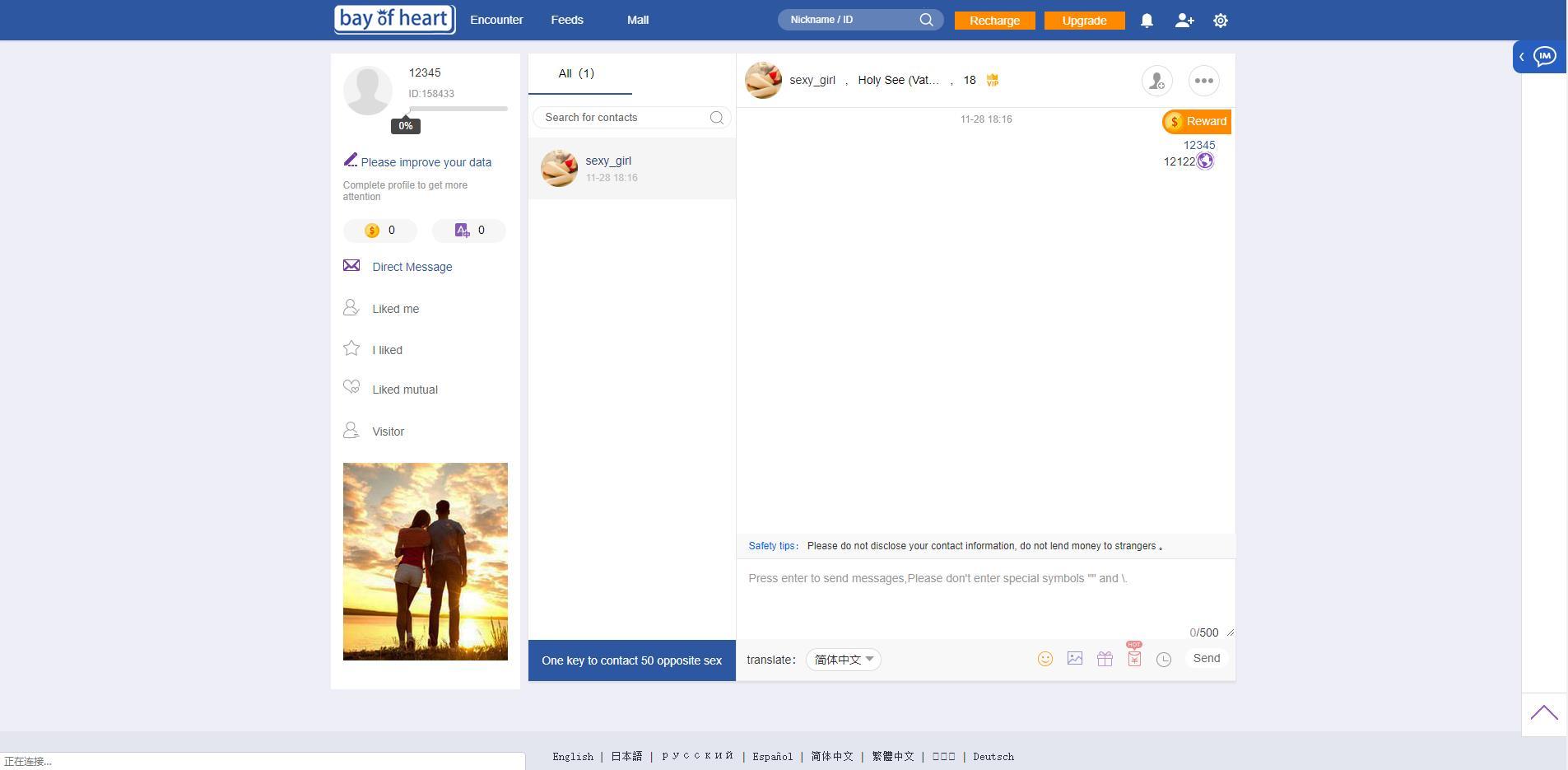Viewport: 1568px width, 770px height.
Task: Click the HOT red packet icon
Action: (x=1134, y=658)
